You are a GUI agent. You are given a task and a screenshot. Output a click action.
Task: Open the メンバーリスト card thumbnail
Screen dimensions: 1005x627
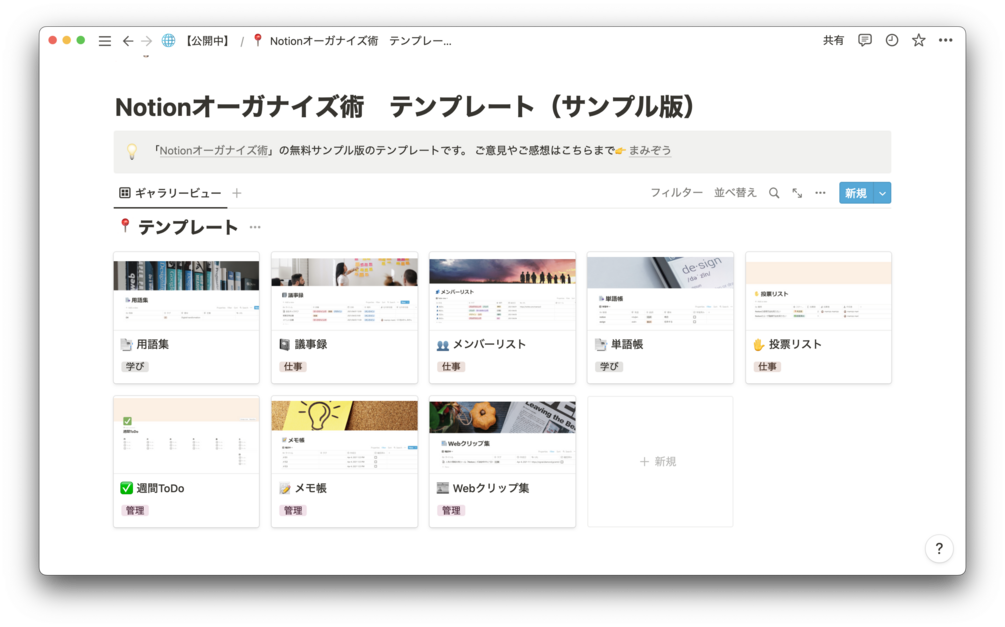point(502,292)
